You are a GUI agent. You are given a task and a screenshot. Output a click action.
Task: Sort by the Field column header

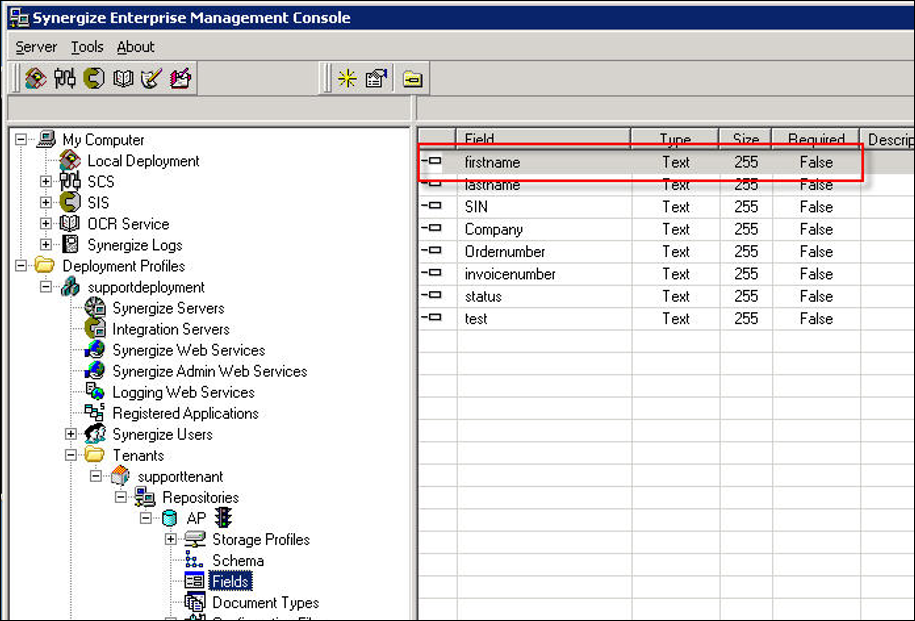[544, 139]
